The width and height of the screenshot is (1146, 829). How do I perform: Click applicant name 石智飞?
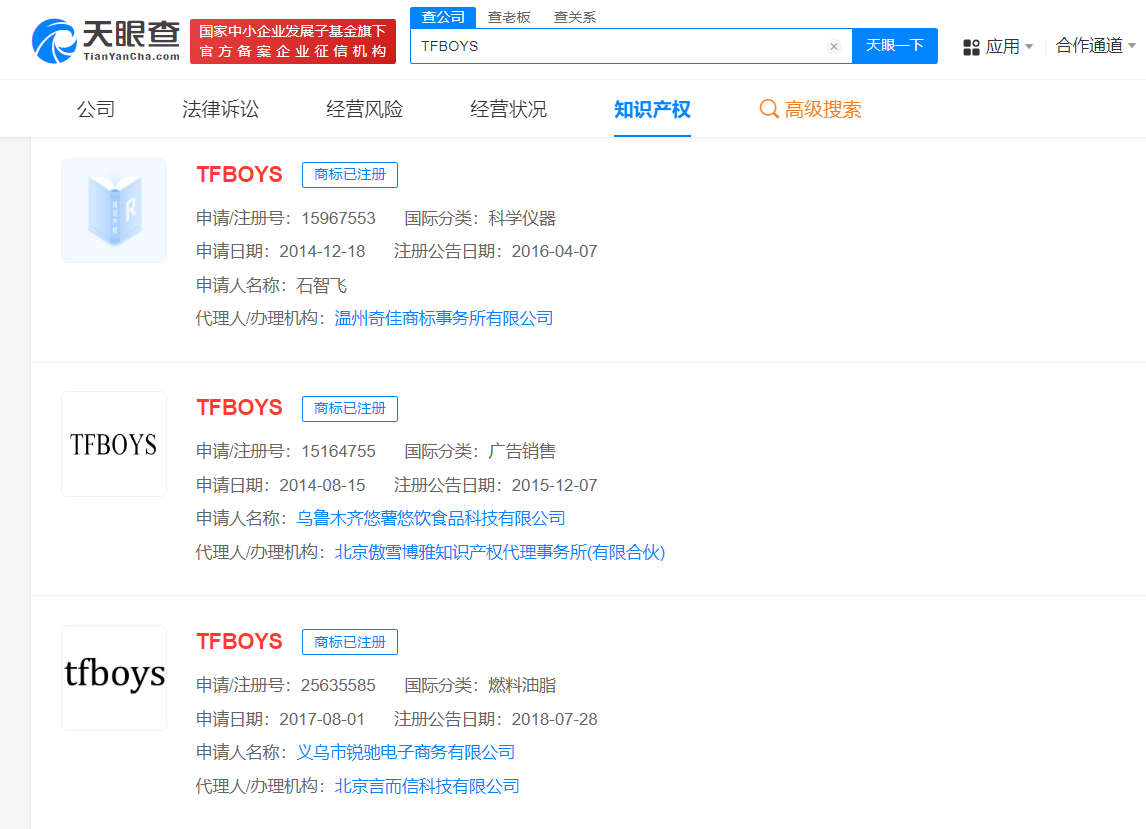pos(322,285)
